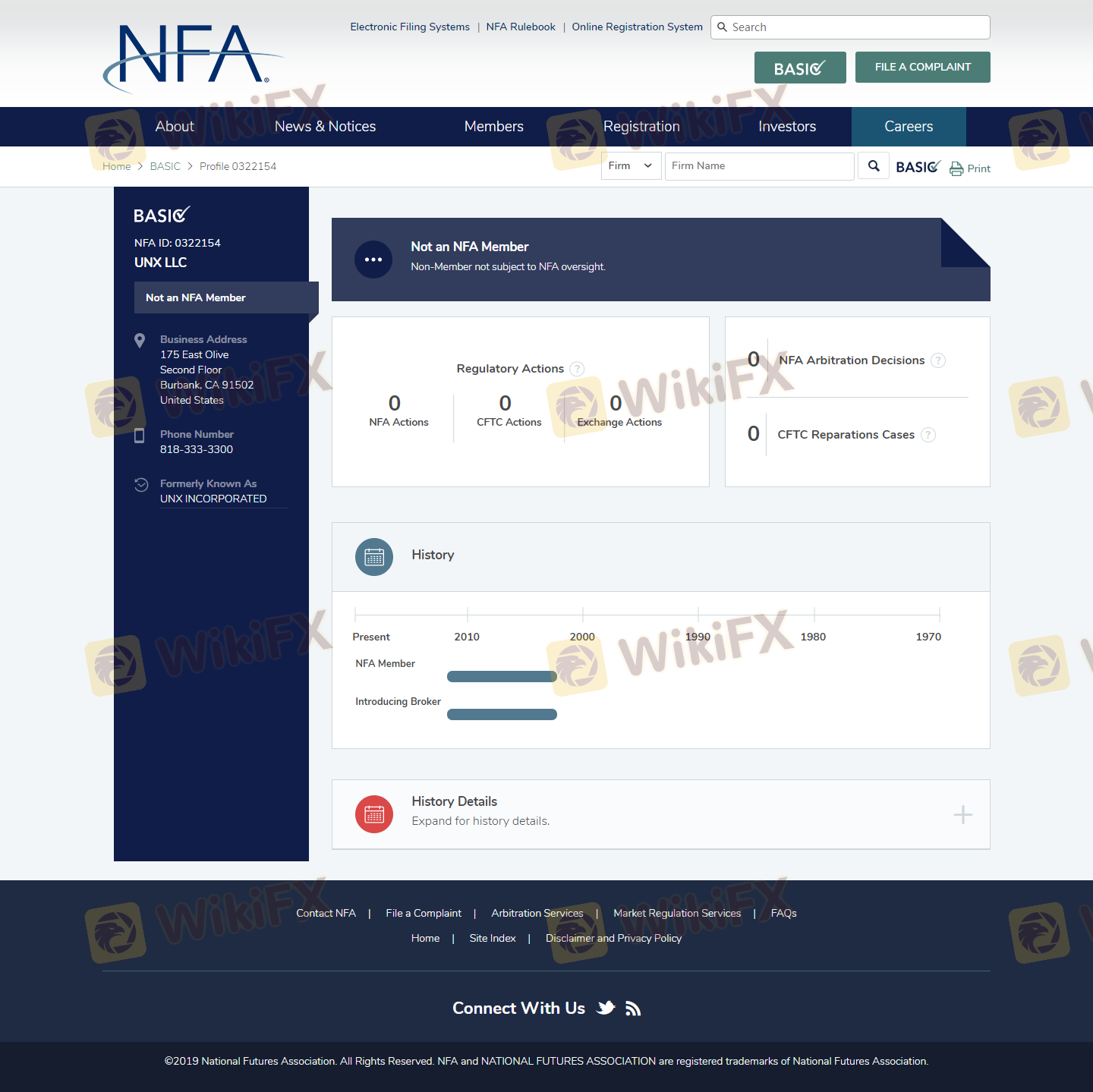Click the printer icon
The height and width of the screenshot is (1092, 1093).
956,168
